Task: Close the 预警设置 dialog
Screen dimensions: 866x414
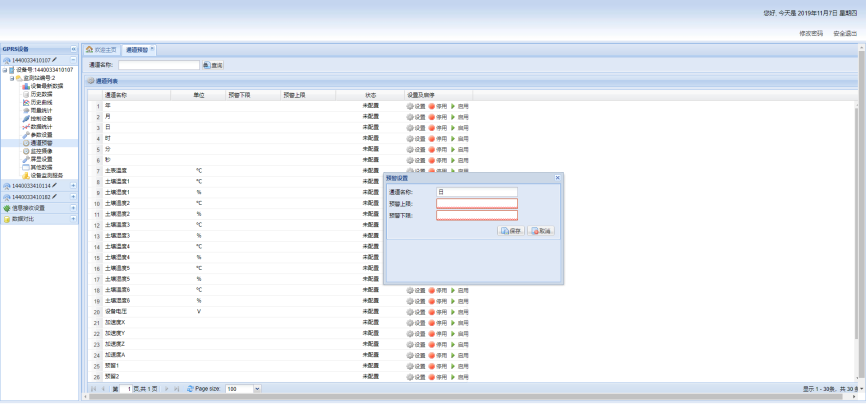Action: coord(557,178)
